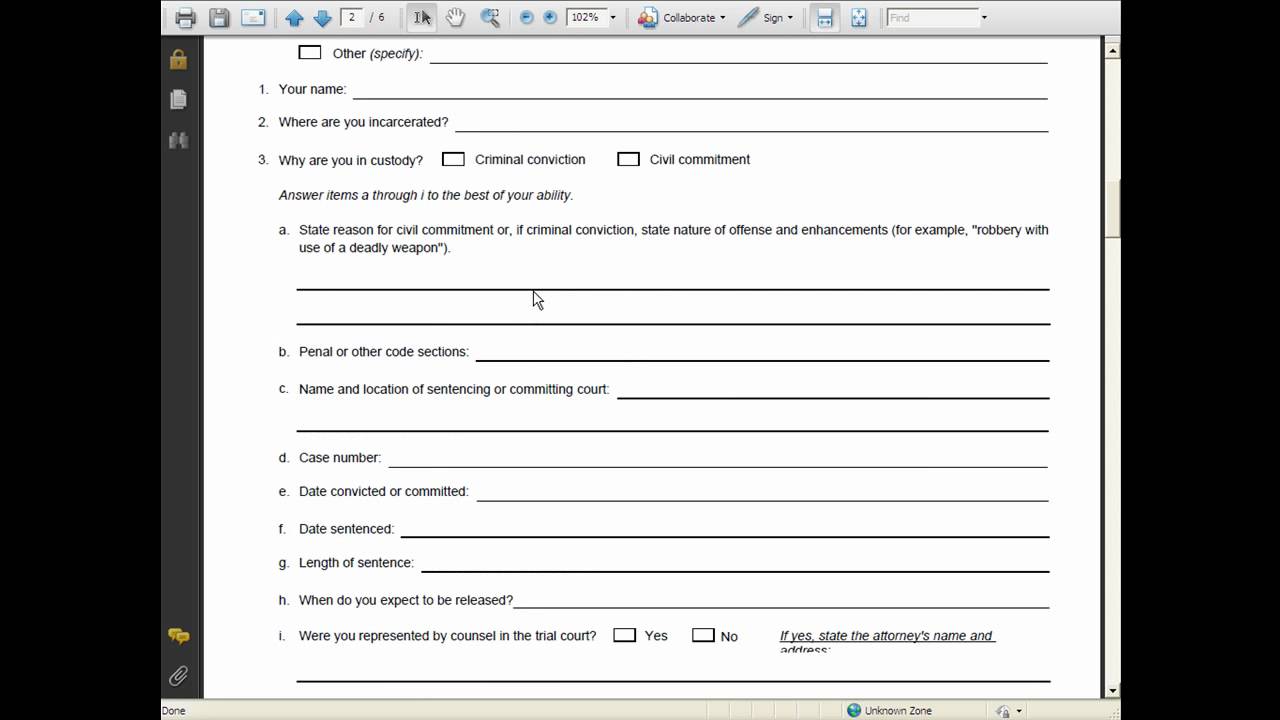Save a copy with the floppy disk icon
Screen dimensions: 1280x720
(219, 17)
